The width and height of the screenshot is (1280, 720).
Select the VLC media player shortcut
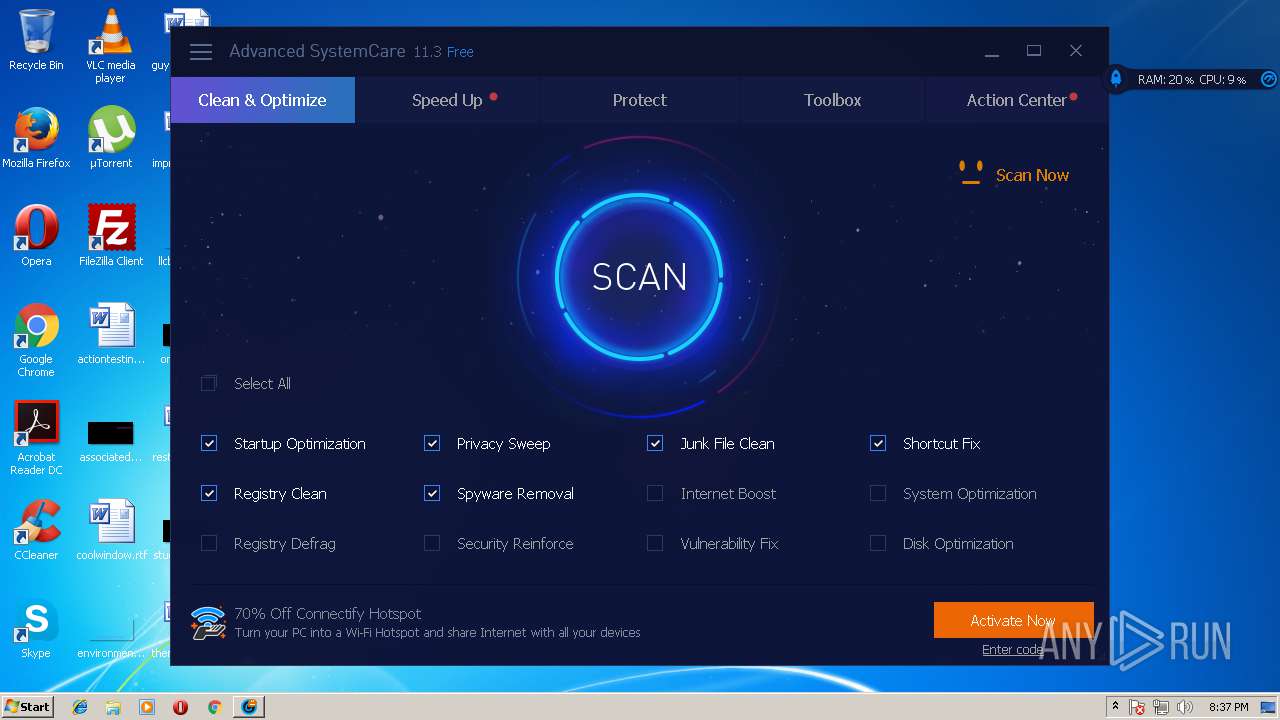coord(110,46)
